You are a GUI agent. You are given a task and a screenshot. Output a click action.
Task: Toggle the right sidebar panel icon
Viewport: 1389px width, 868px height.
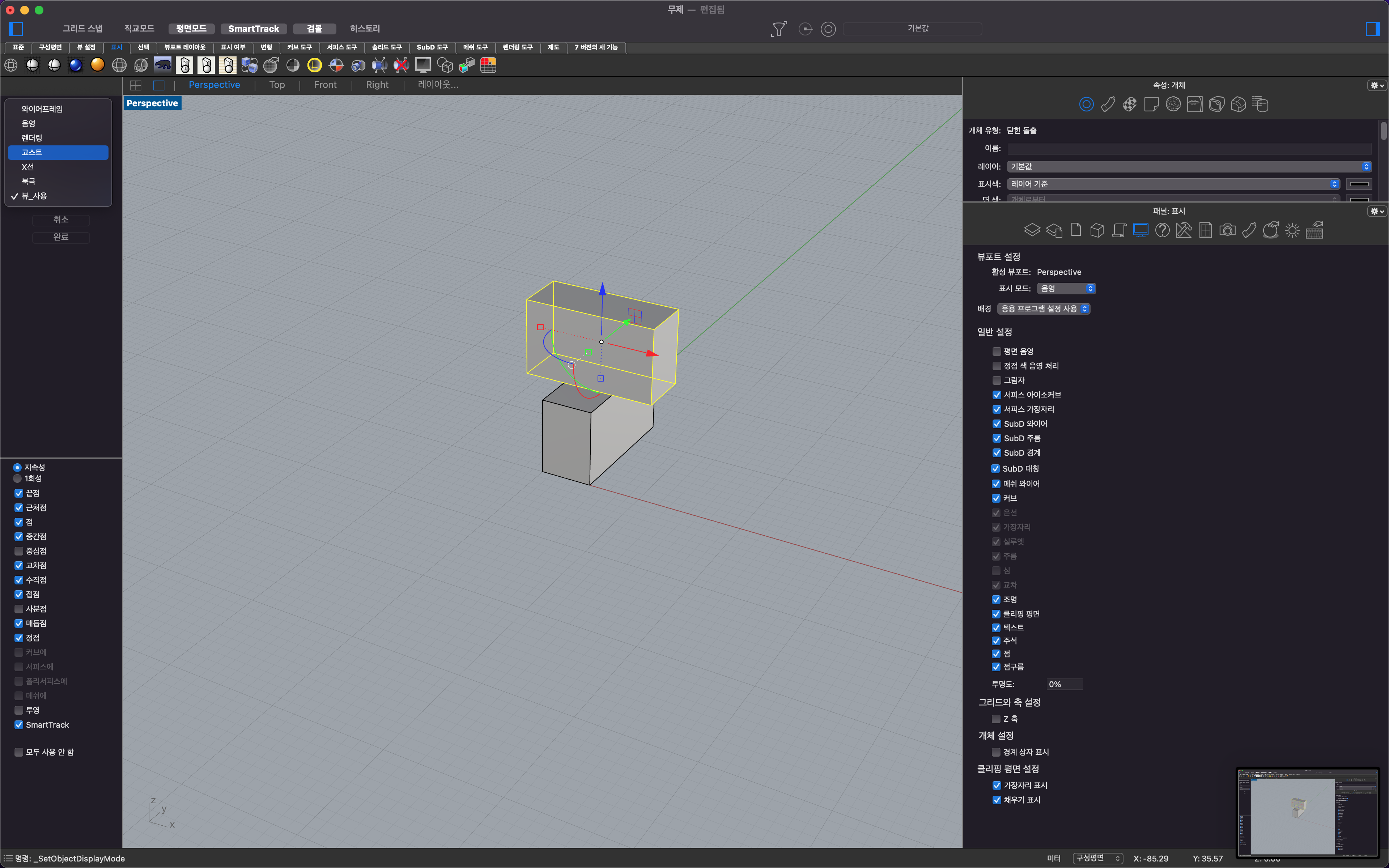(x=1373, y=29)
